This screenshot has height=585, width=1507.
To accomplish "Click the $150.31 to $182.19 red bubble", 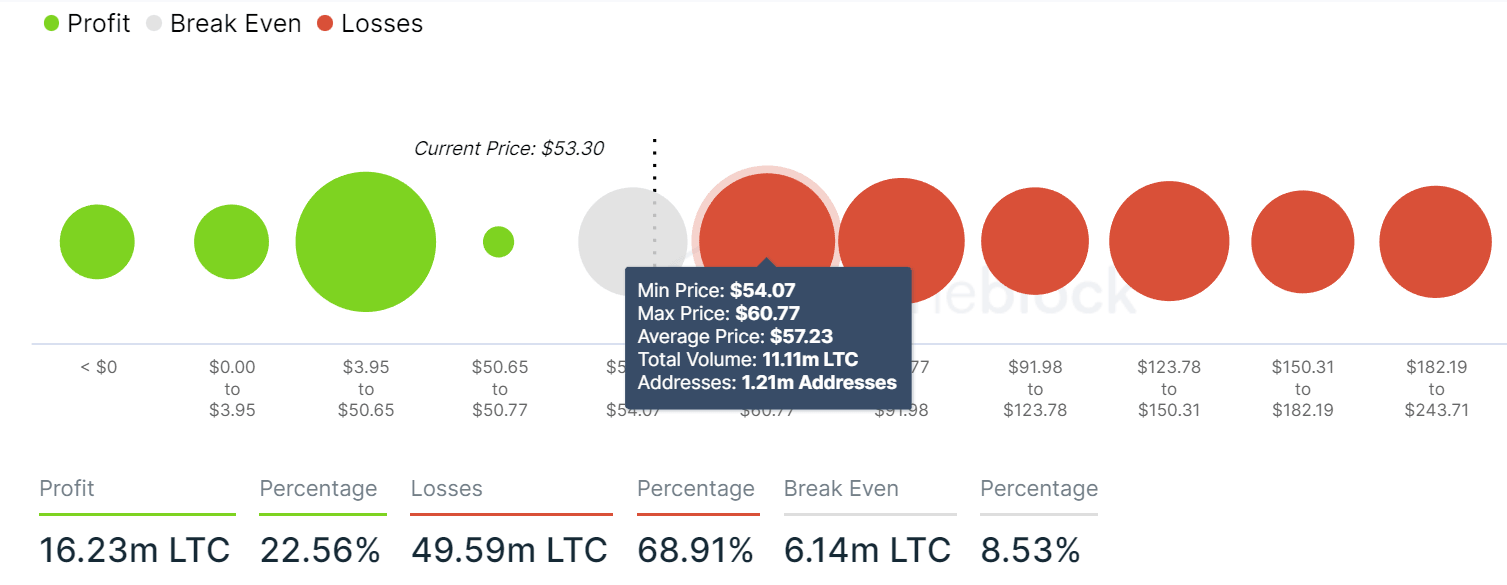I will pyautogui.click(x=1302, y=242).
